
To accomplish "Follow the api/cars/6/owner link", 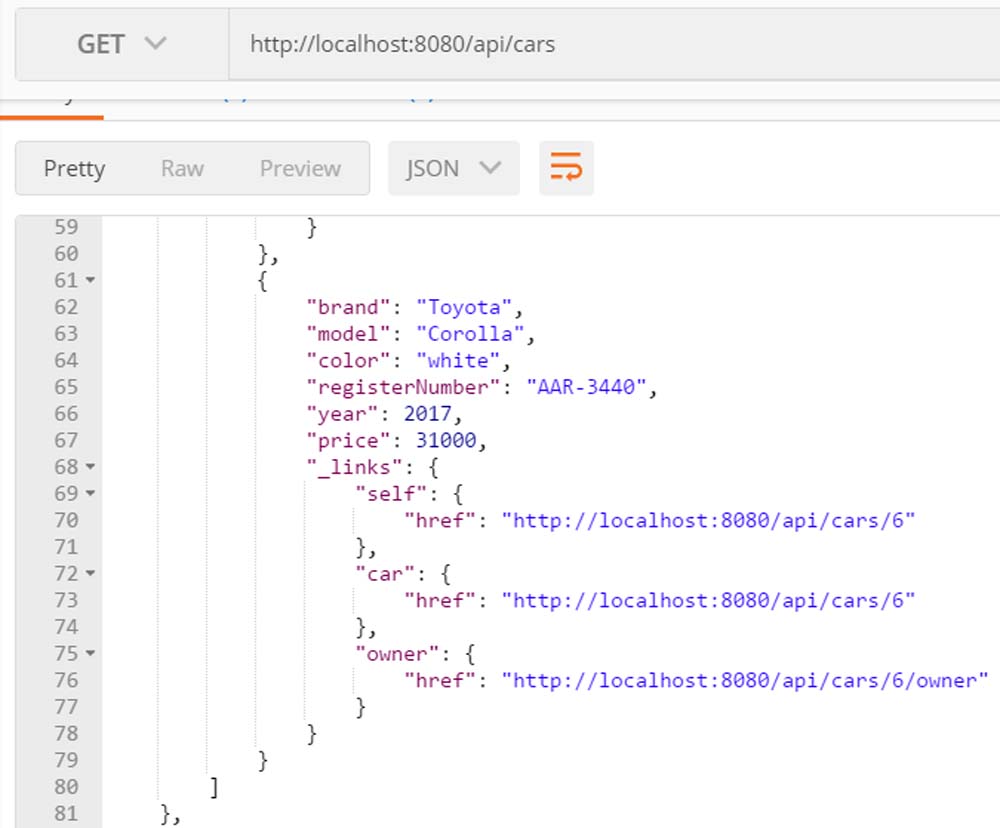I will (744, 680).
